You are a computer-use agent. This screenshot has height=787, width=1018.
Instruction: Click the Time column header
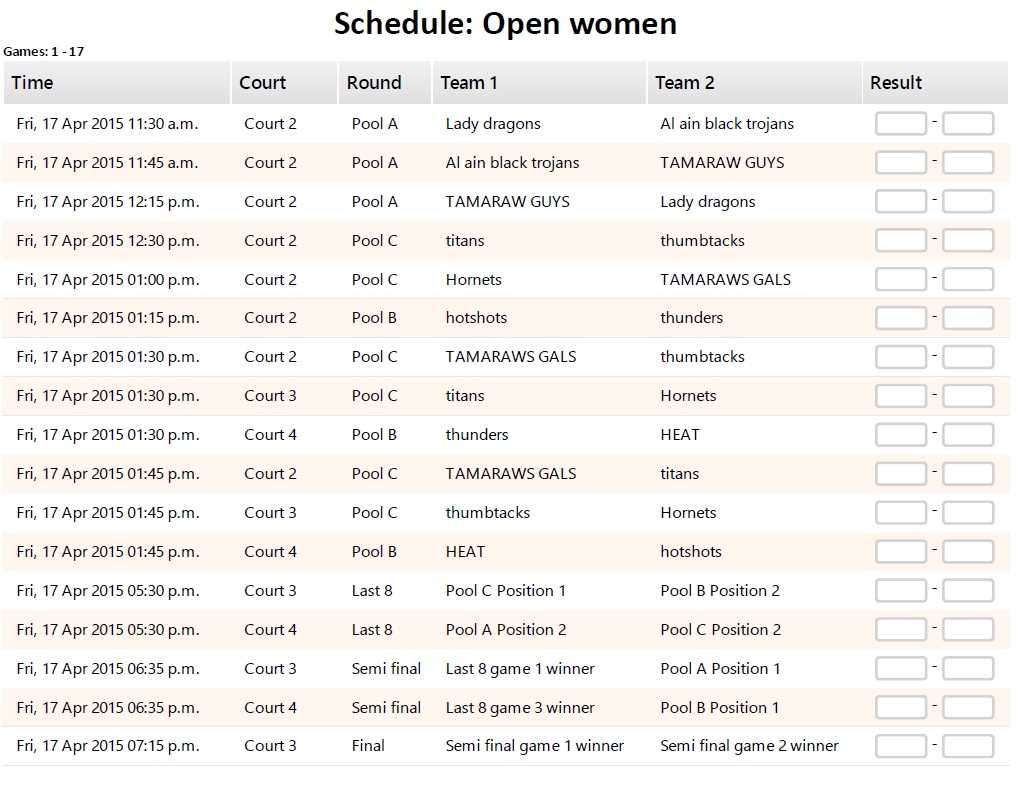[x=33, y=83]
